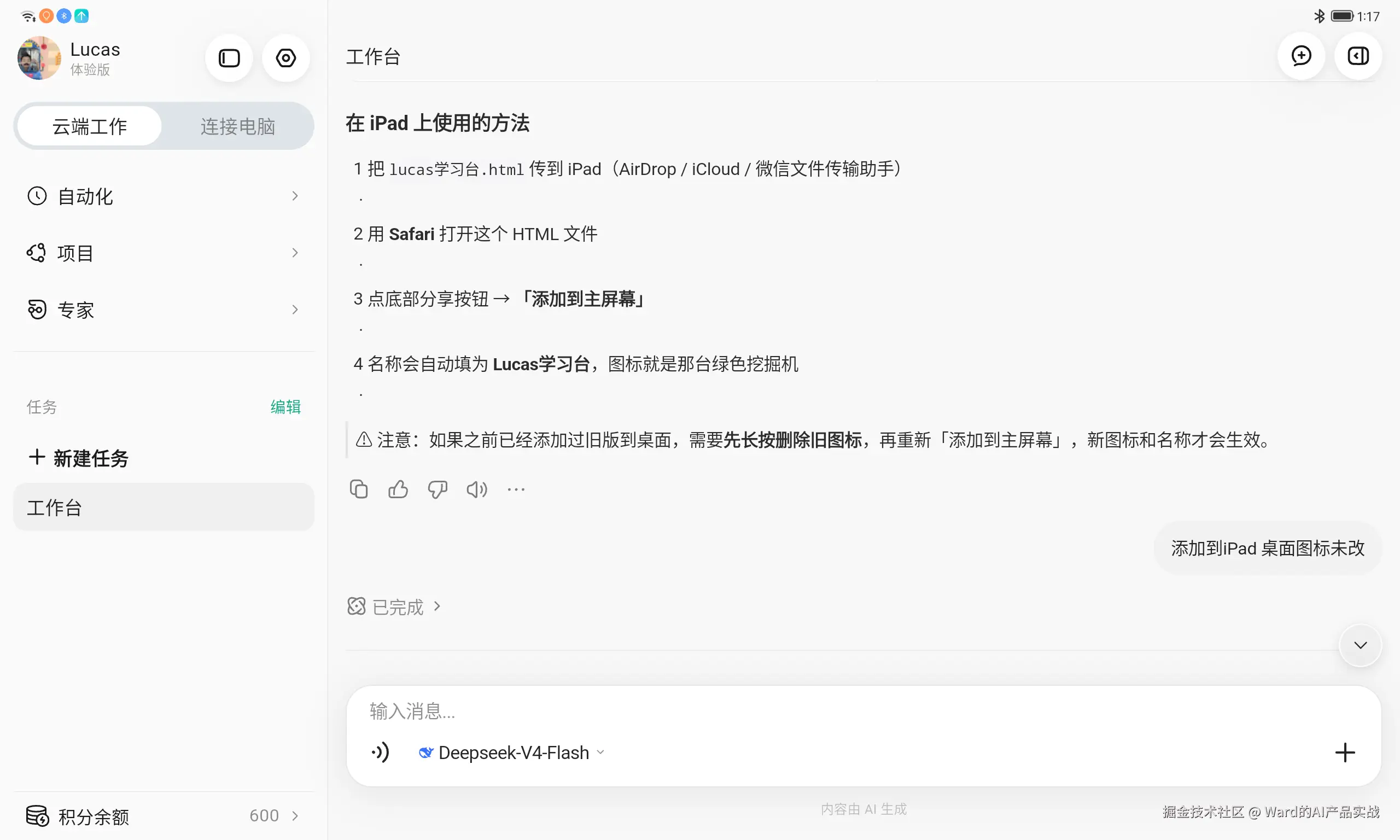Copy the assistant response
The width and height of the screenshot is (1400, 840).
click(359, 489)
